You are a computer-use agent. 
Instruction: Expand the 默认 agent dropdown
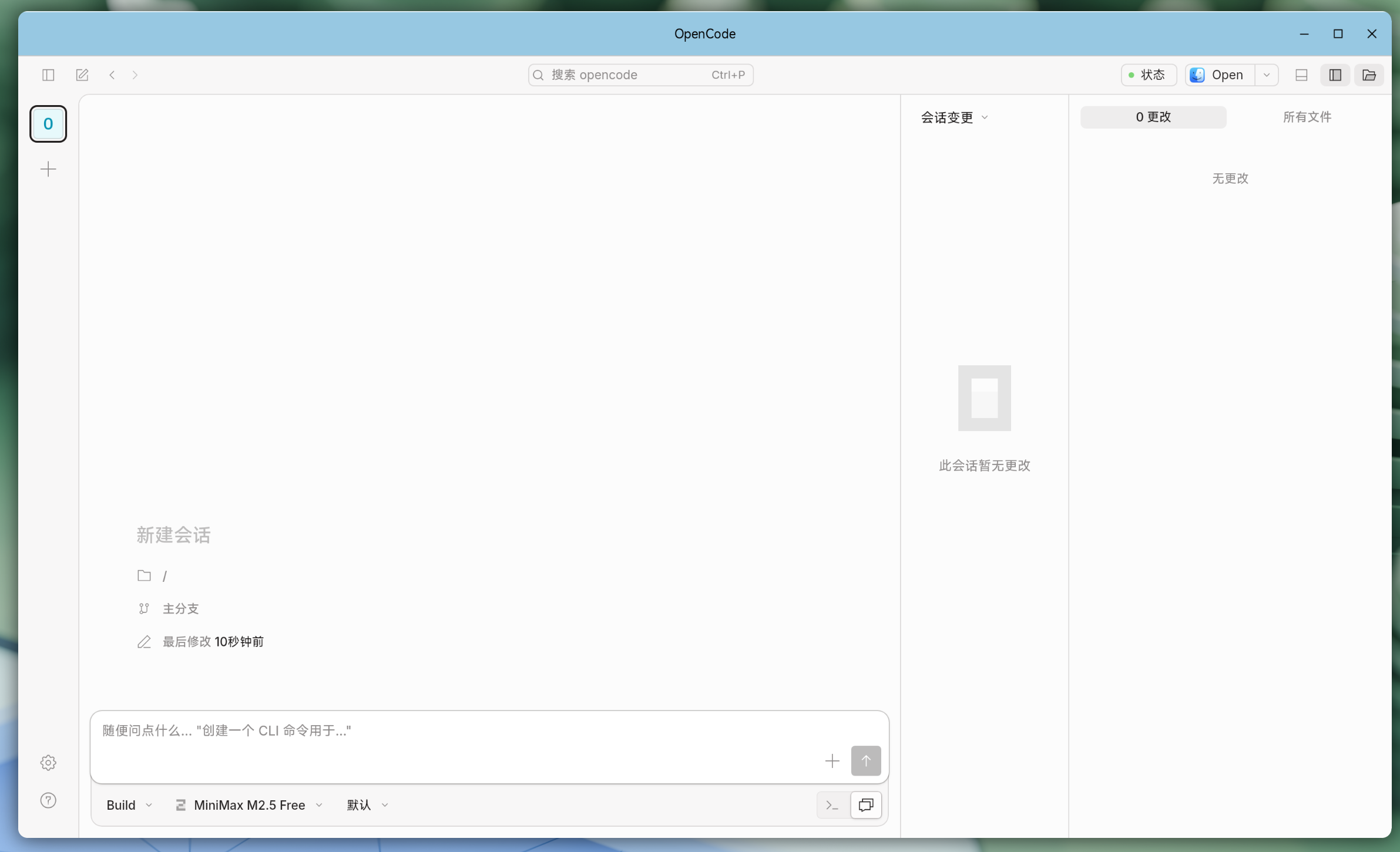click(366, 805)
